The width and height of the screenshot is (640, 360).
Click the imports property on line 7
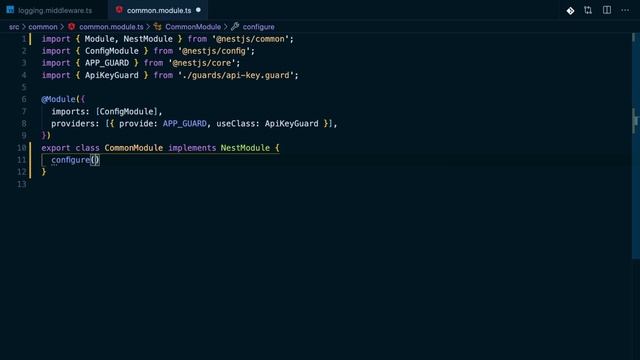68,112
